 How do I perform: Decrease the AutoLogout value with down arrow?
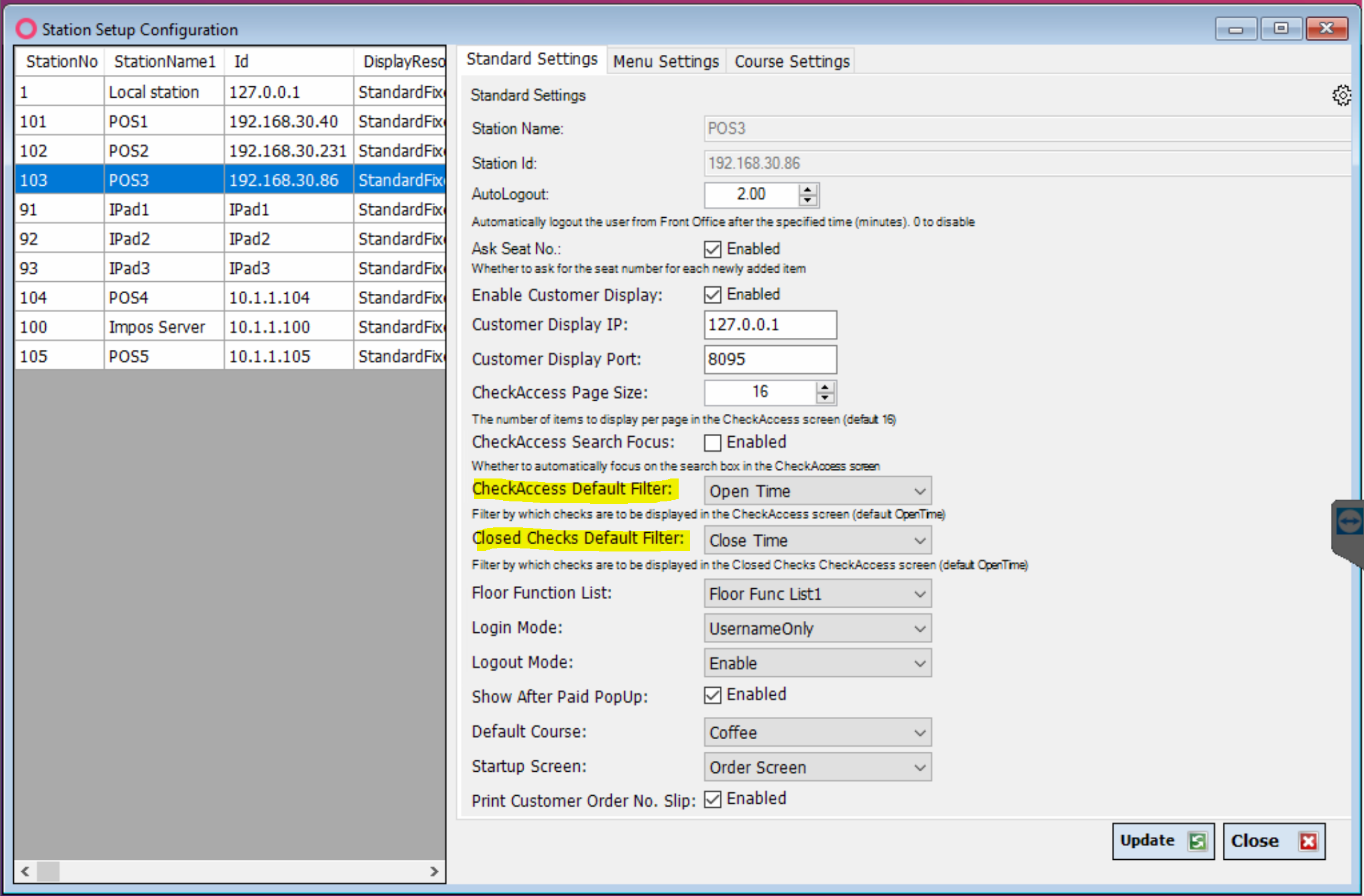807,200
